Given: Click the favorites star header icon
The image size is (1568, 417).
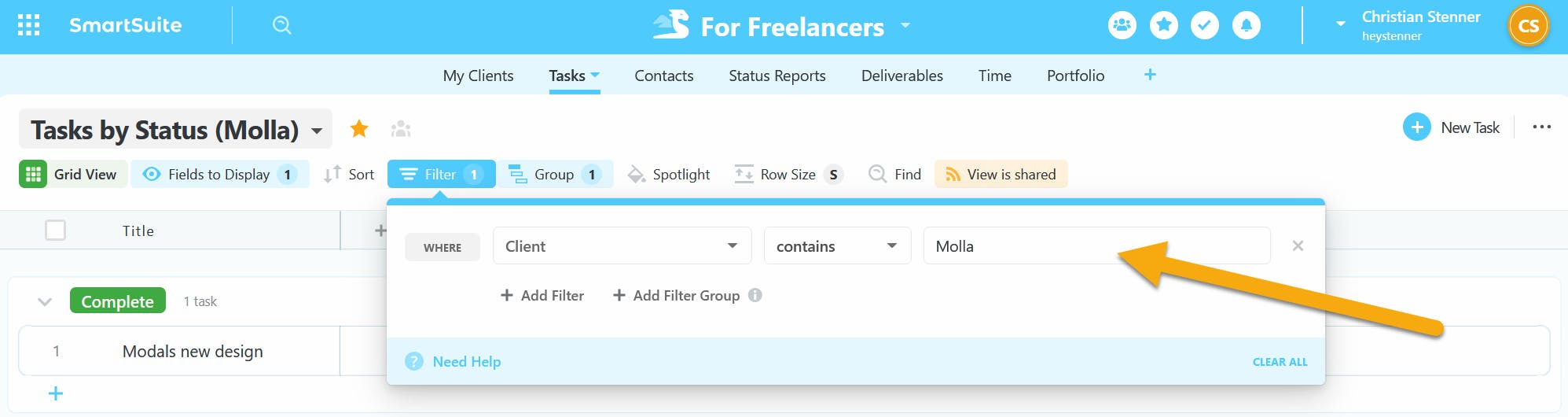Looking at the screenshot, I should [x=1163, y=25].
